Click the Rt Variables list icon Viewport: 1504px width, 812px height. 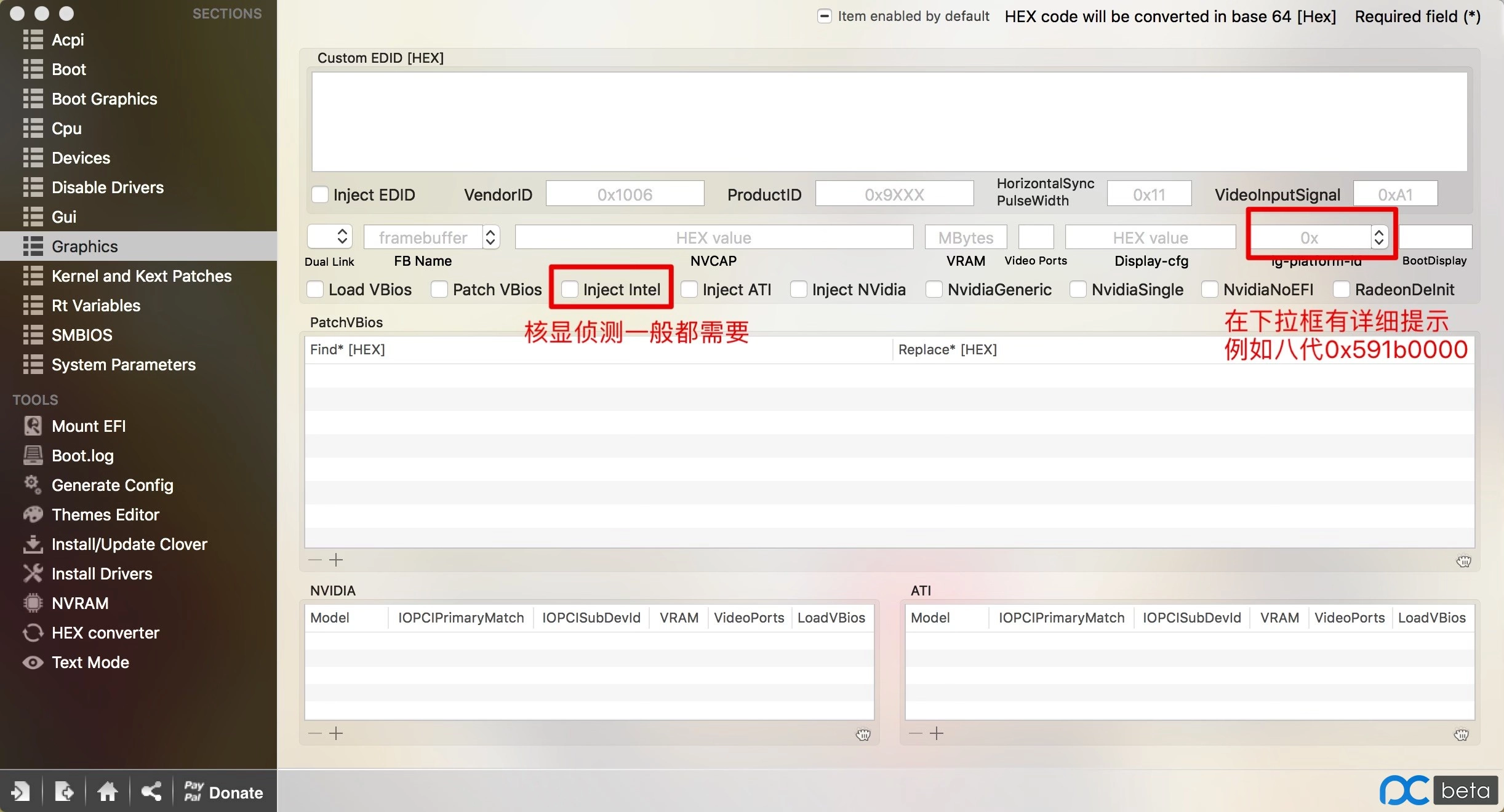[x=33, y=306]
